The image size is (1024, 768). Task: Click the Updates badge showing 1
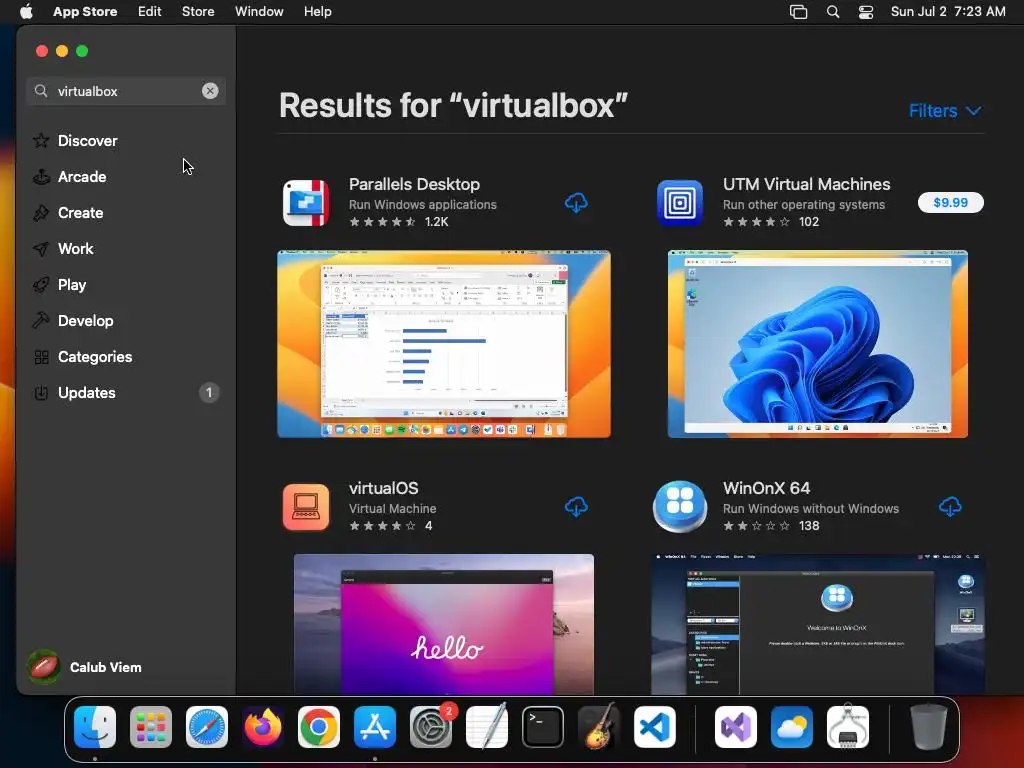[x=209, y=392]
